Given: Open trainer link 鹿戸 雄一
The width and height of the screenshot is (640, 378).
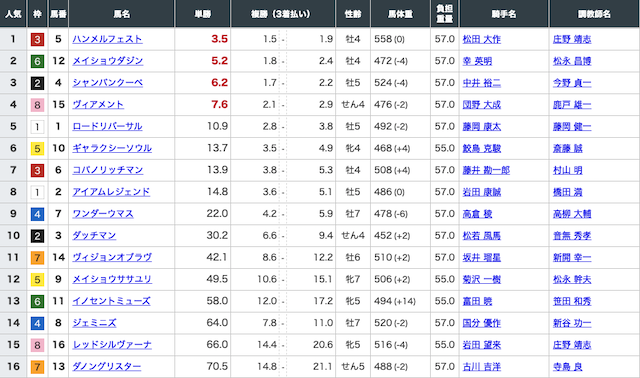Looking at the screenshot, I should click(572, 105).
